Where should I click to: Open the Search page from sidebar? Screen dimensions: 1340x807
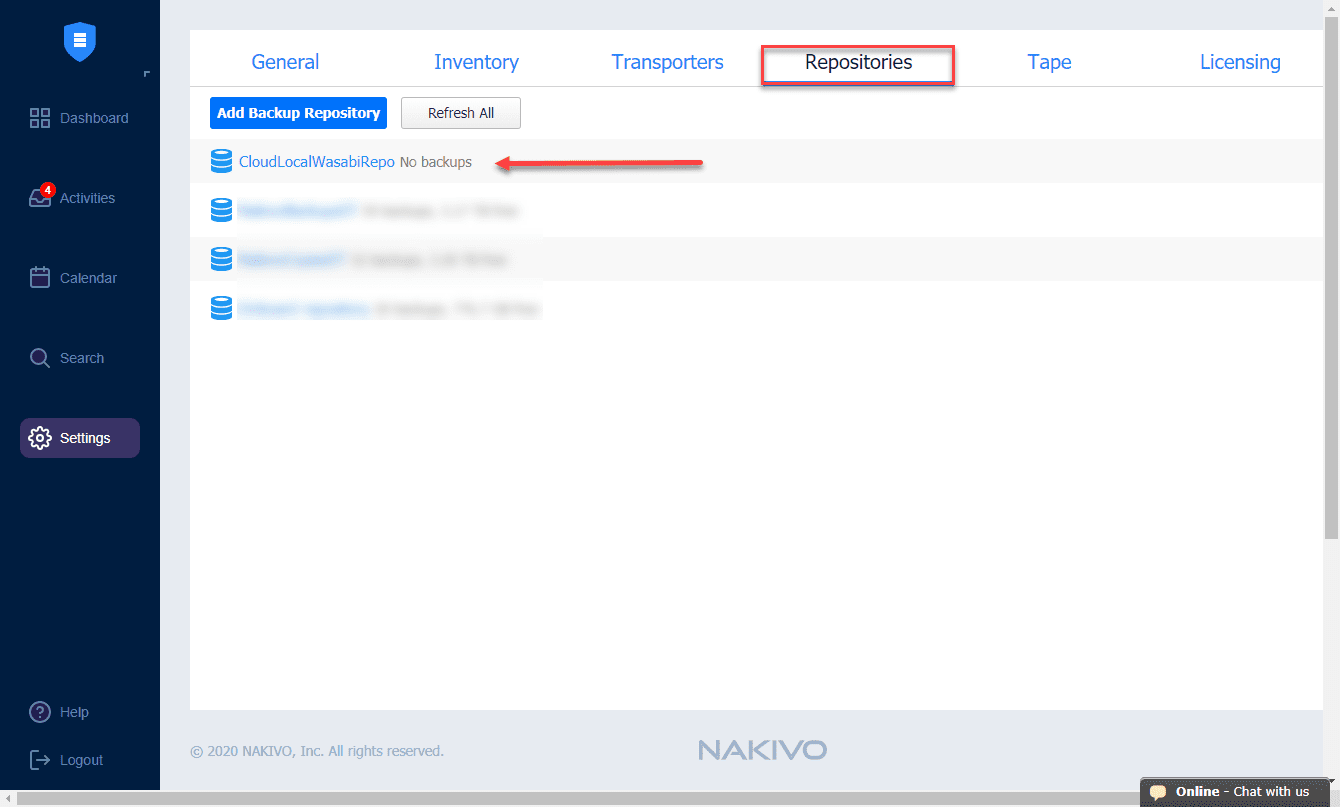(x=66, y=358)
